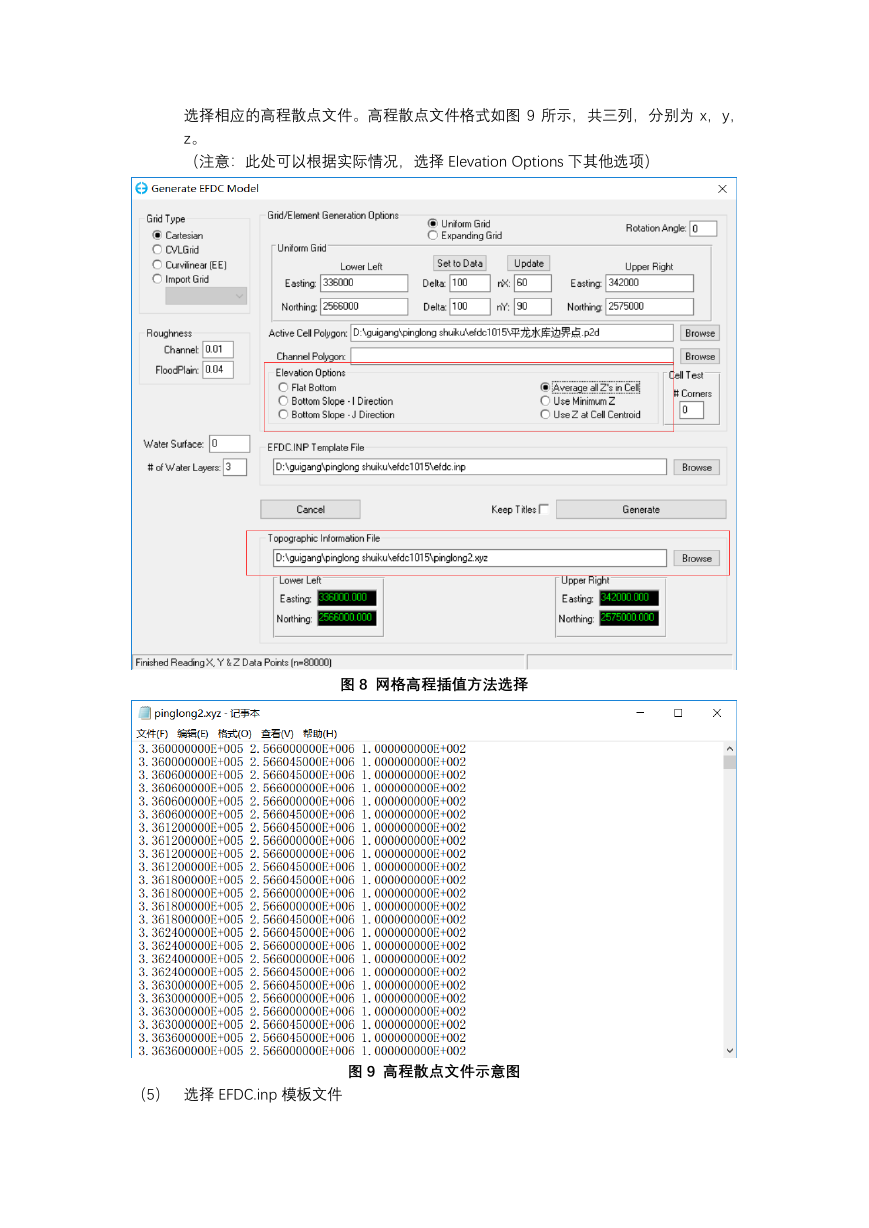Select the Uniform Grid option
869x1228 pixels.
pyautogui.click(x=433, y=224)
